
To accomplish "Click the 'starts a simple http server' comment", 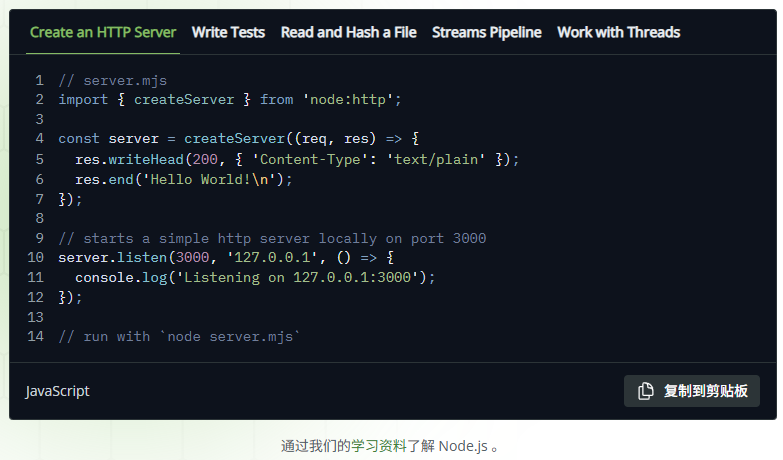I will (272, 238).
